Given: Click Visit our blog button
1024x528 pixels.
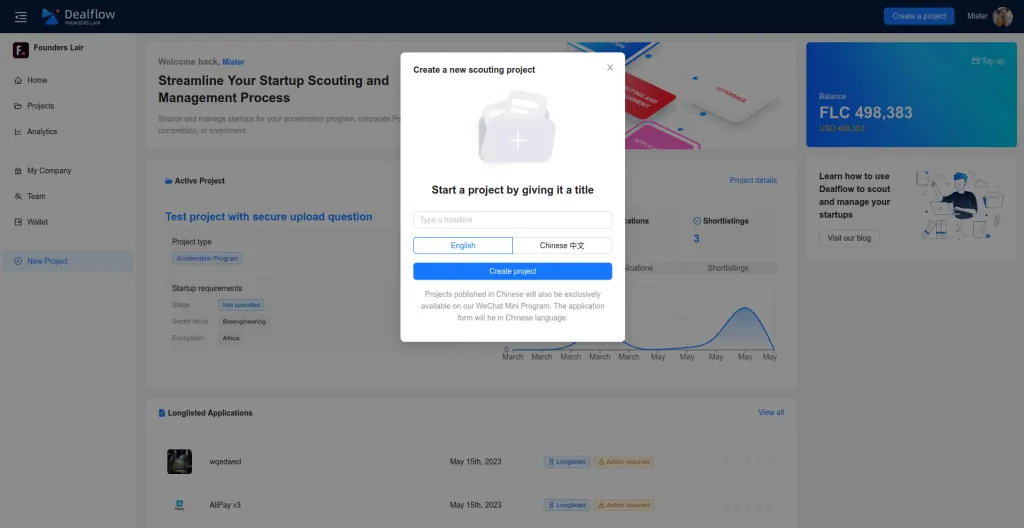Looking at the screenshot, I should pyautogui.click(x=849, y=239).
